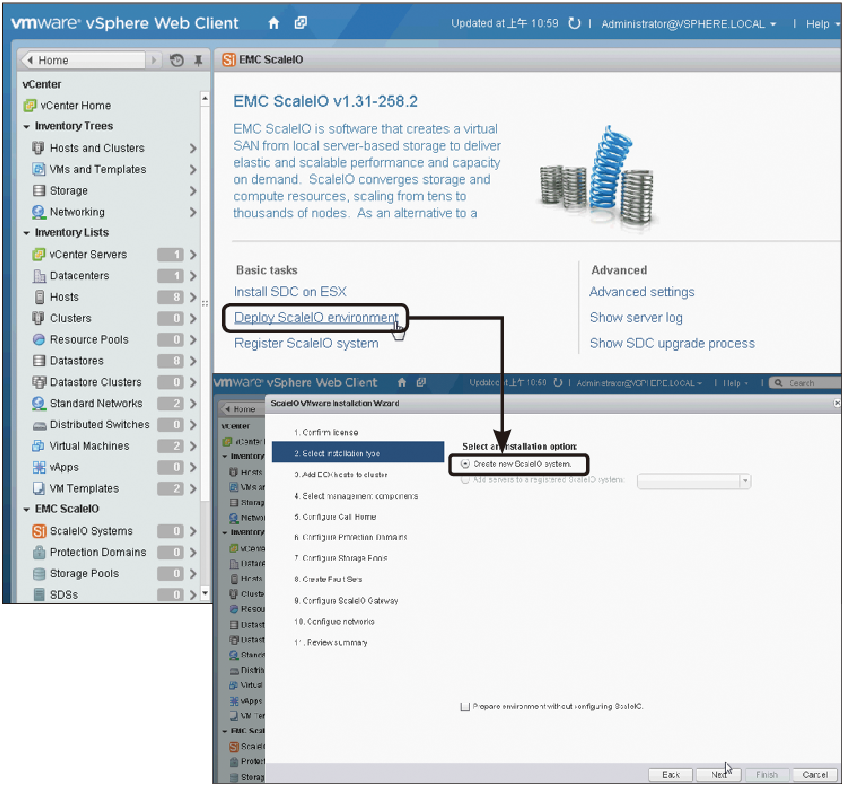Click the Resource Pools icon
The image size is (845, 787).
pos(38,340)
